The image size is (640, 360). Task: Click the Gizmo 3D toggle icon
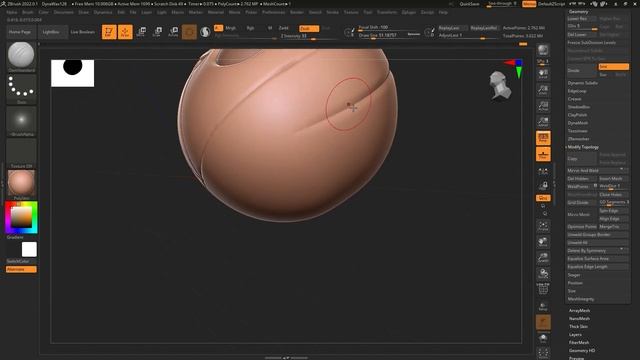pyautogui.click(x=189, y=32)
